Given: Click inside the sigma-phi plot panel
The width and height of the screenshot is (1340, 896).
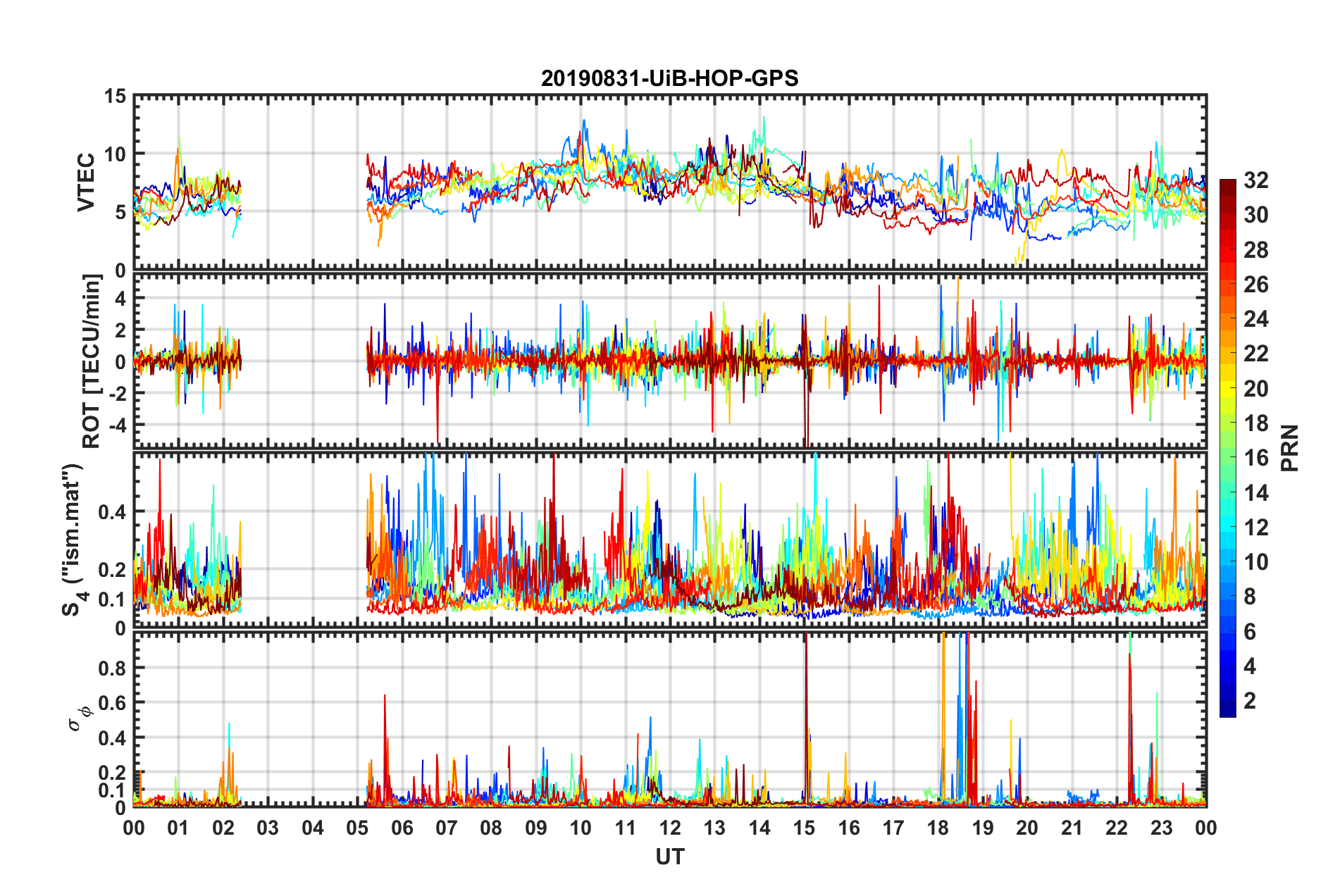Looking at the screenshot, I should click(x=670, y=719).
